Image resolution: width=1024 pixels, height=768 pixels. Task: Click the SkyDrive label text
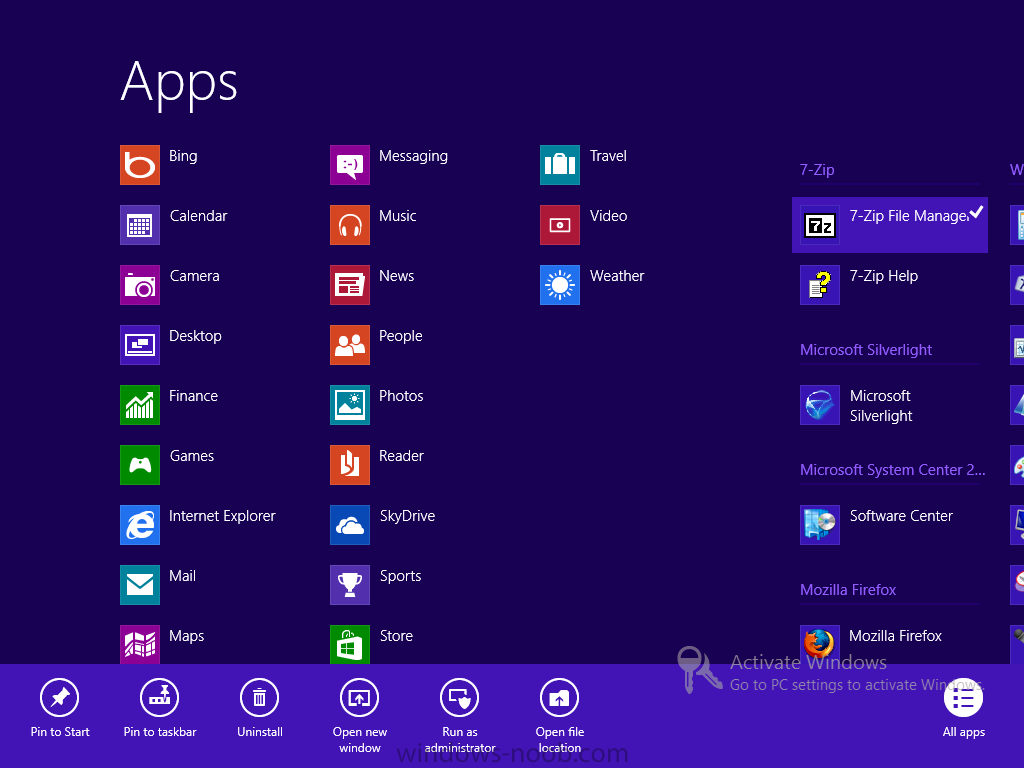coord(408,516)
